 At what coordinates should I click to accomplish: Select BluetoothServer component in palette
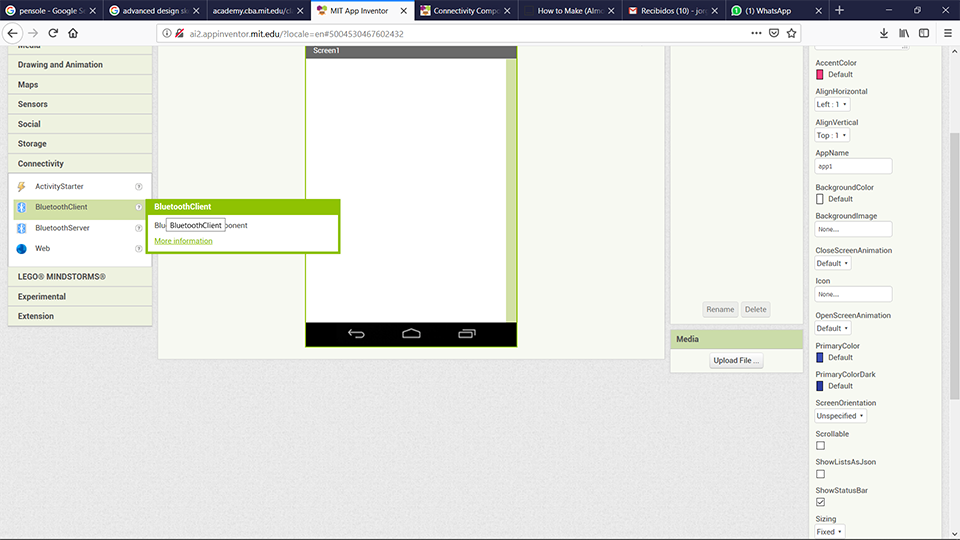click(80, 228)
